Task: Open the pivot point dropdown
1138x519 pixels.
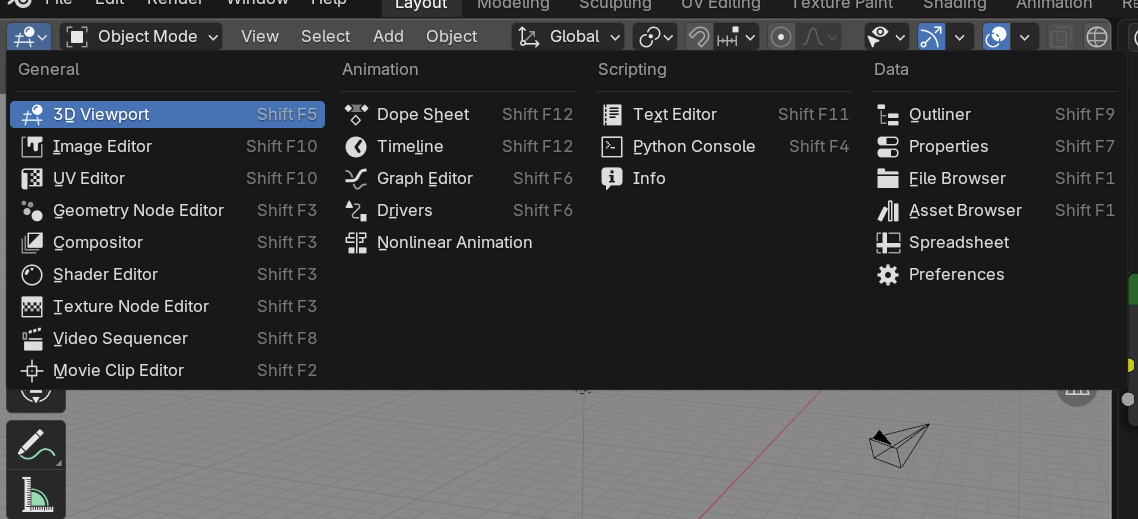Action: pyautogui.click(x=656, y=37)
